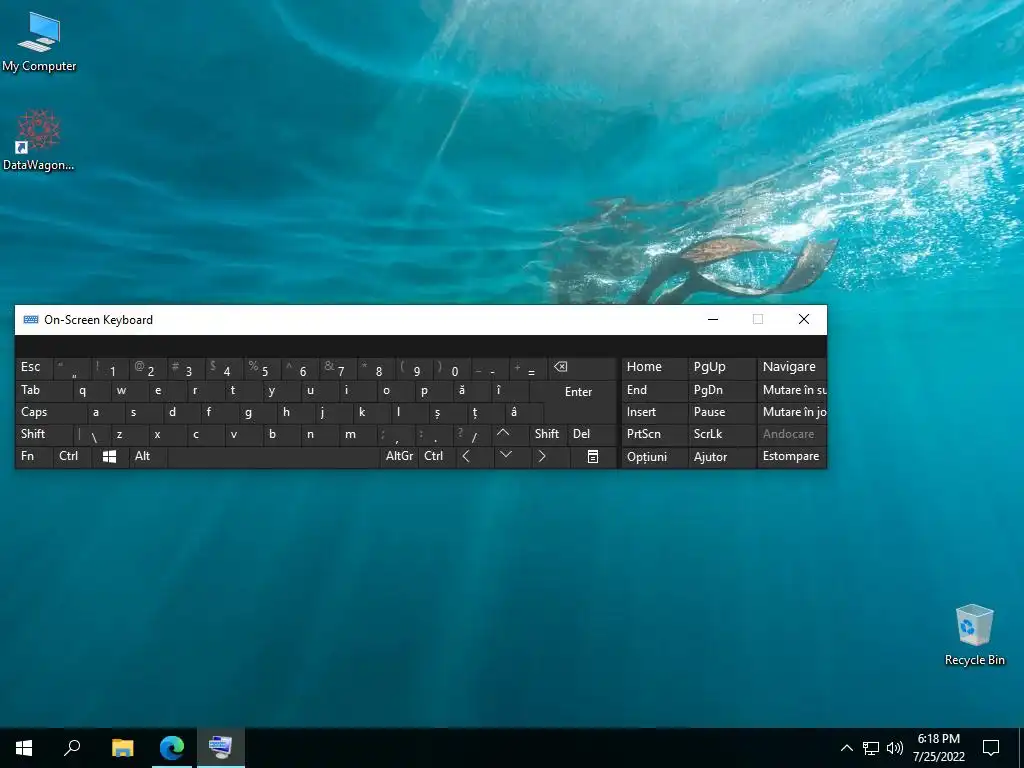Click the PgUp key
Image resolution: width=1024 pixels, height=768 pixels.
(721, 368)
